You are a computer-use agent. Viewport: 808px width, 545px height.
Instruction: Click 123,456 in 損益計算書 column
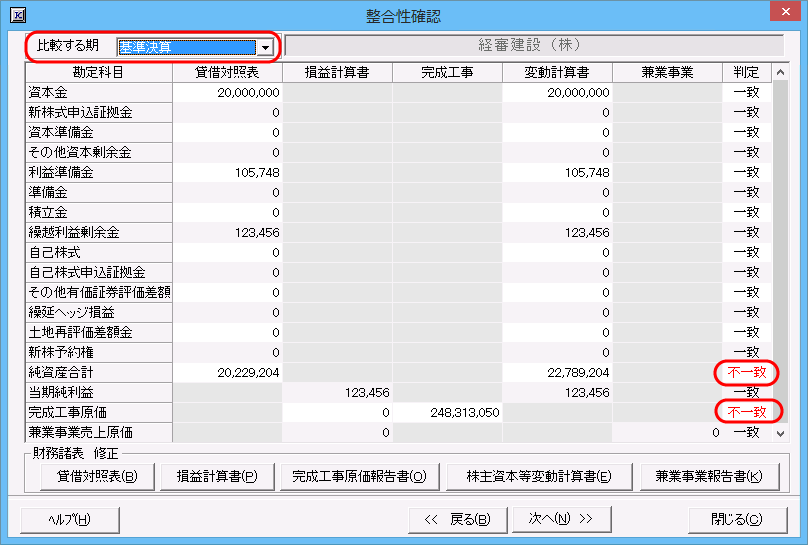[x=367, y=393]
